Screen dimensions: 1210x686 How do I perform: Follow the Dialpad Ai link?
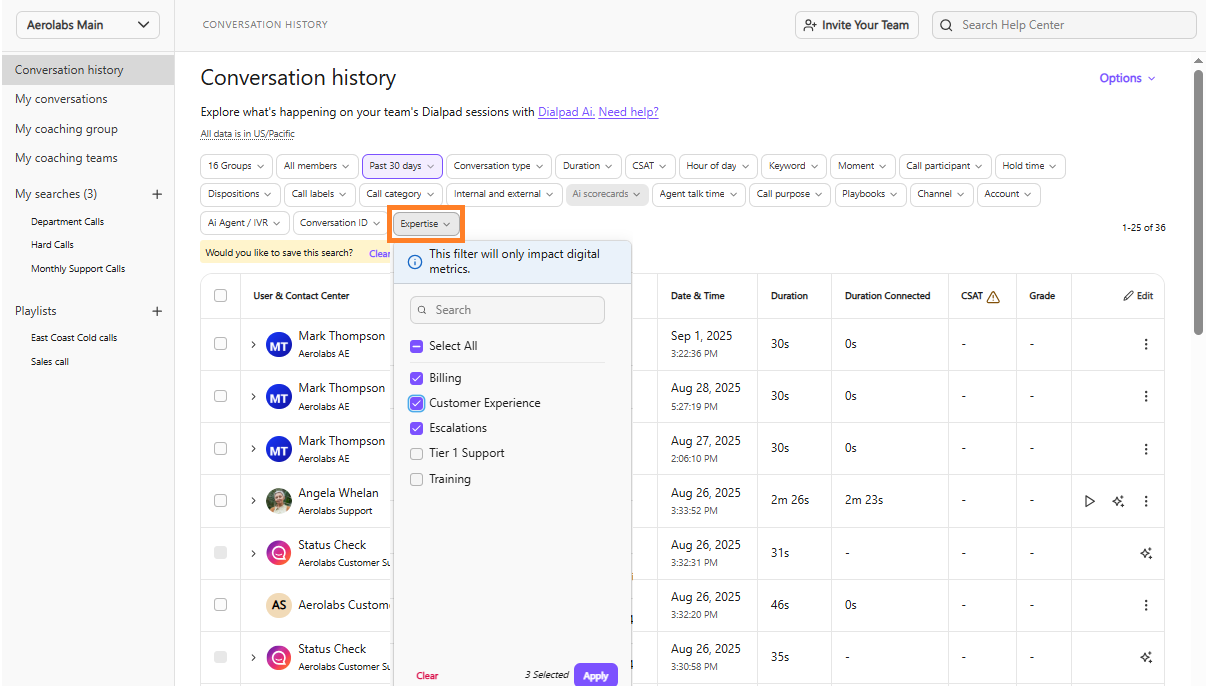(566, 112)
